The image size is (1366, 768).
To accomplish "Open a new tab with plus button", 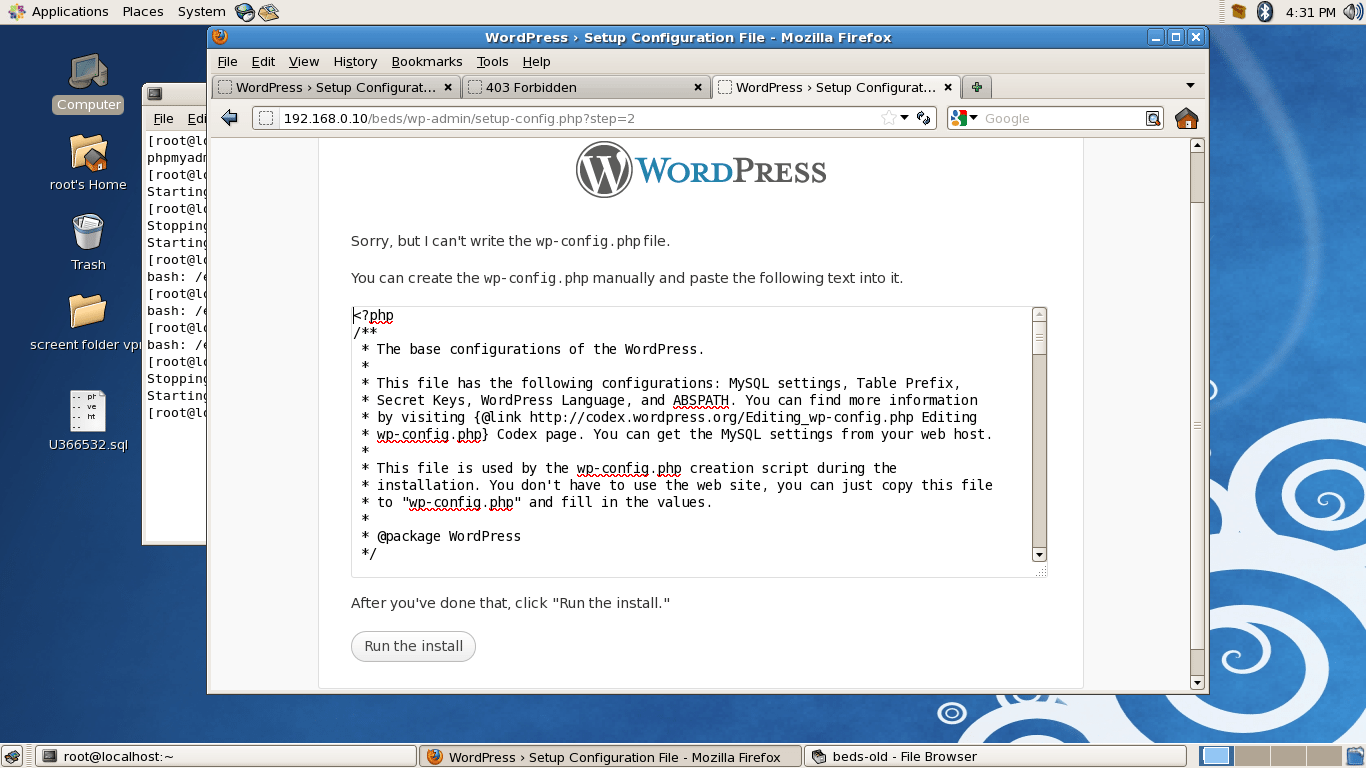I will pyautogui.click(x=977, y=87).
